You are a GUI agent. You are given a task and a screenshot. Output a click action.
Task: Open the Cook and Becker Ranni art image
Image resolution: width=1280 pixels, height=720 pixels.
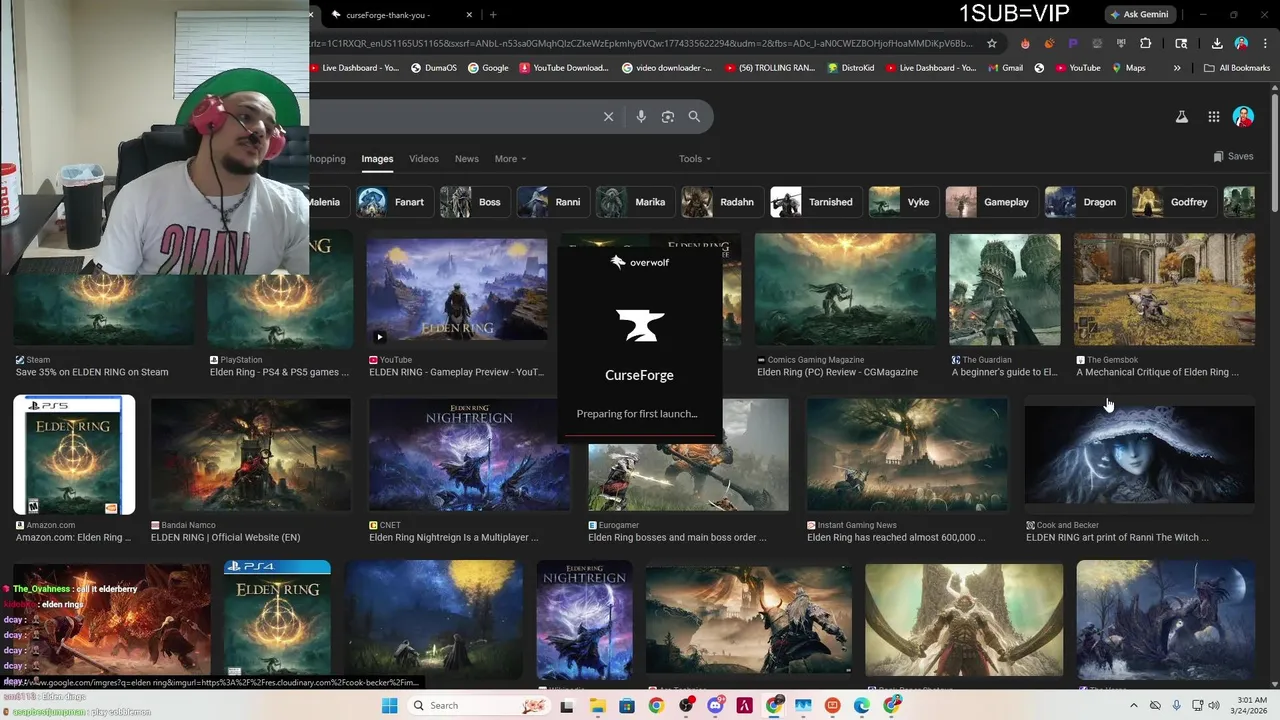click(x=1139, y=455)
